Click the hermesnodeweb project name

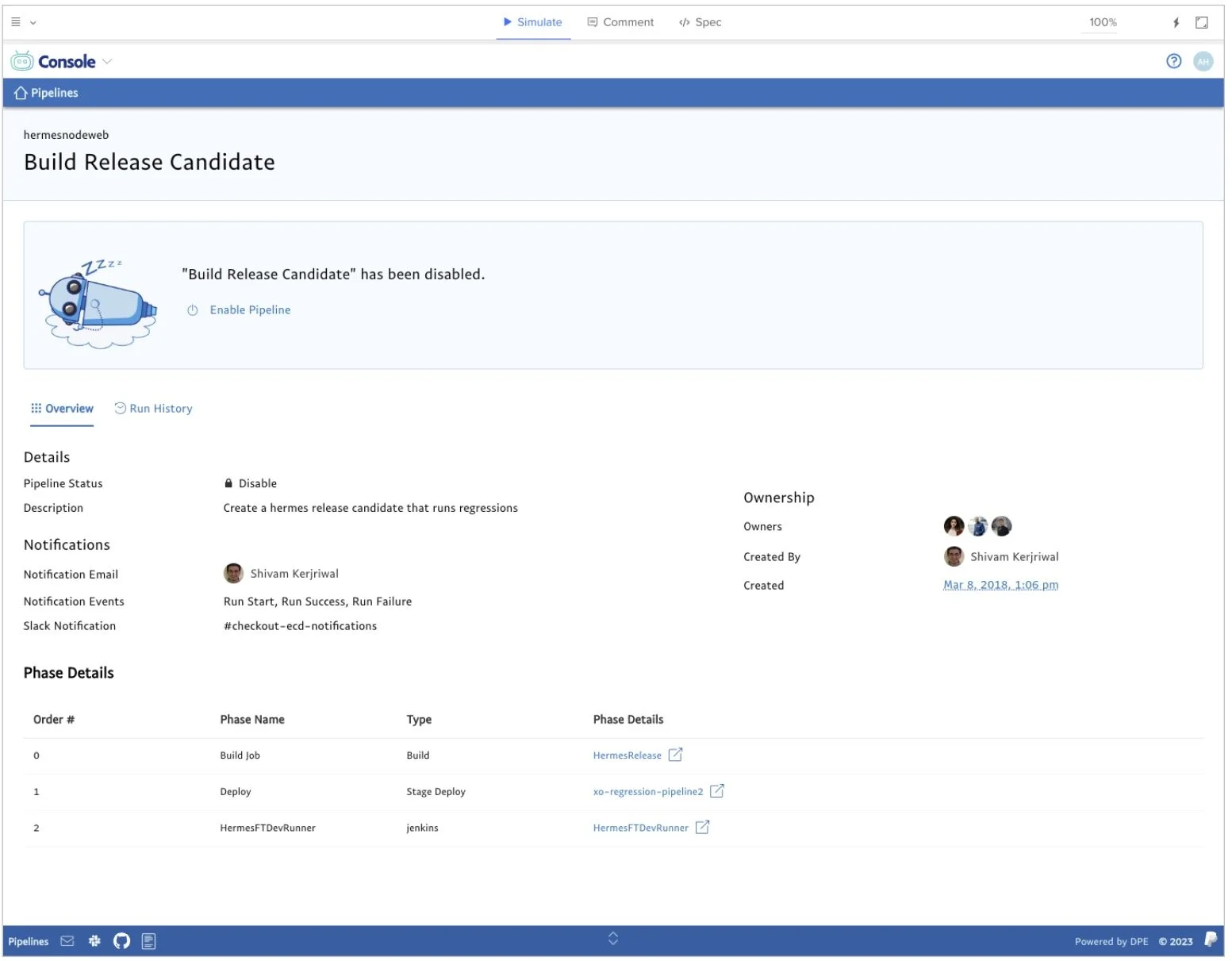(66, 135)
